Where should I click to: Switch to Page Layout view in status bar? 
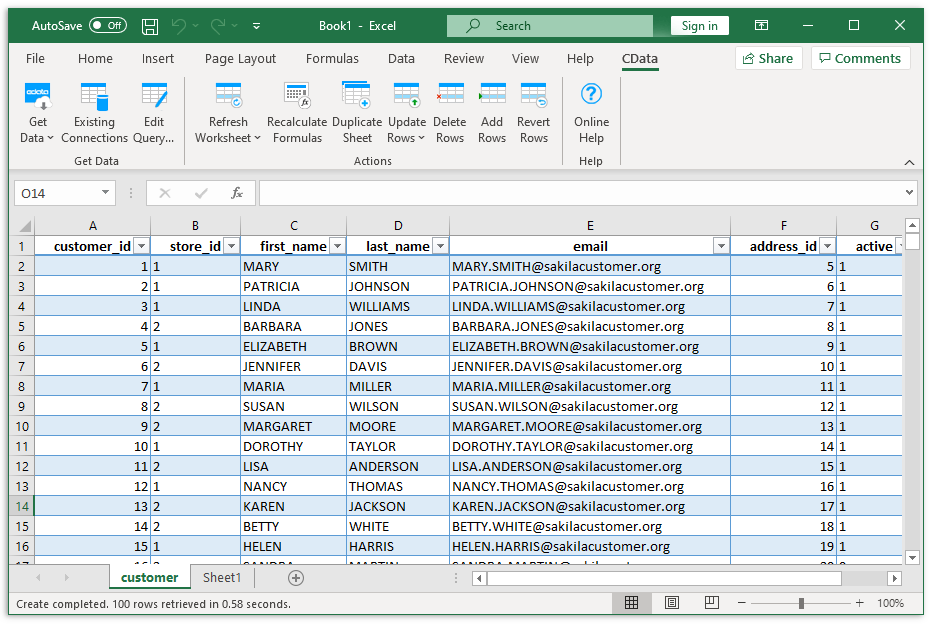pos(671,602)
